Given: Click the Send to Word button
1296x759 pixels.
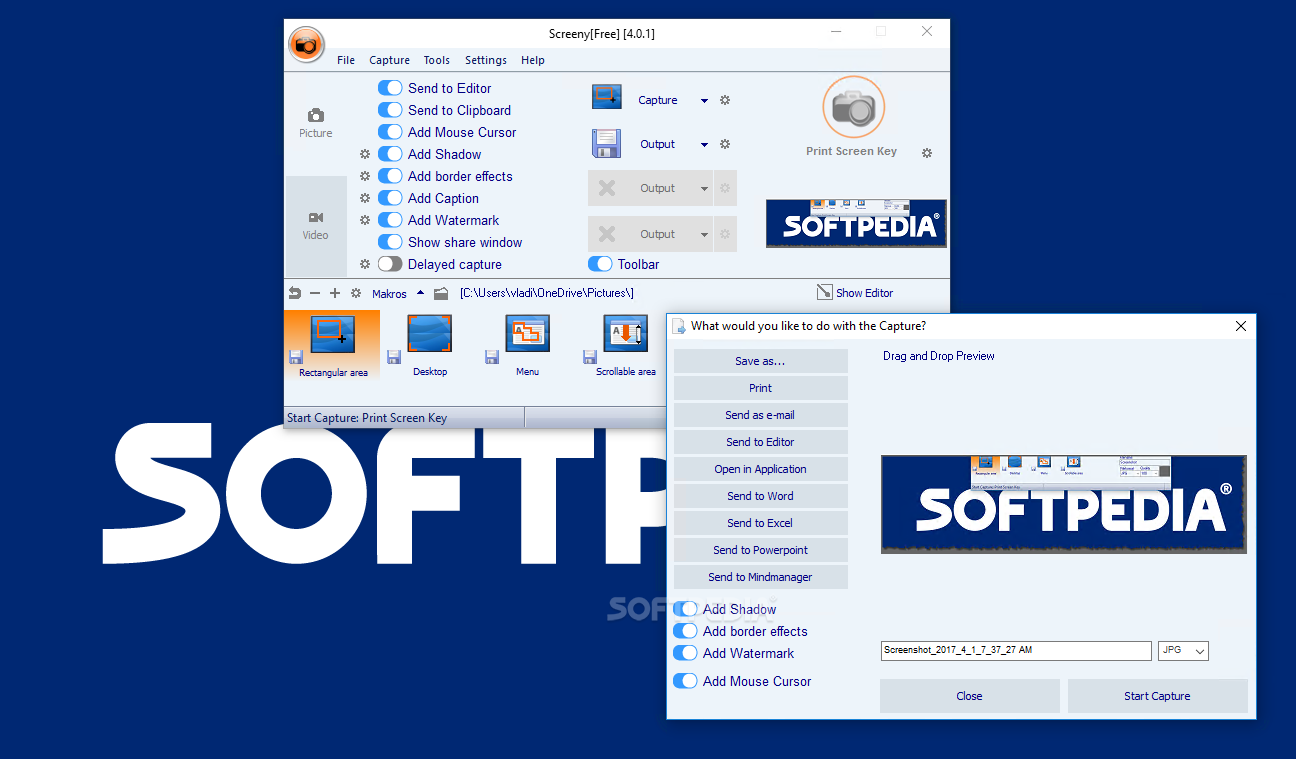Looking at the screenshot, I should [760, 496].
